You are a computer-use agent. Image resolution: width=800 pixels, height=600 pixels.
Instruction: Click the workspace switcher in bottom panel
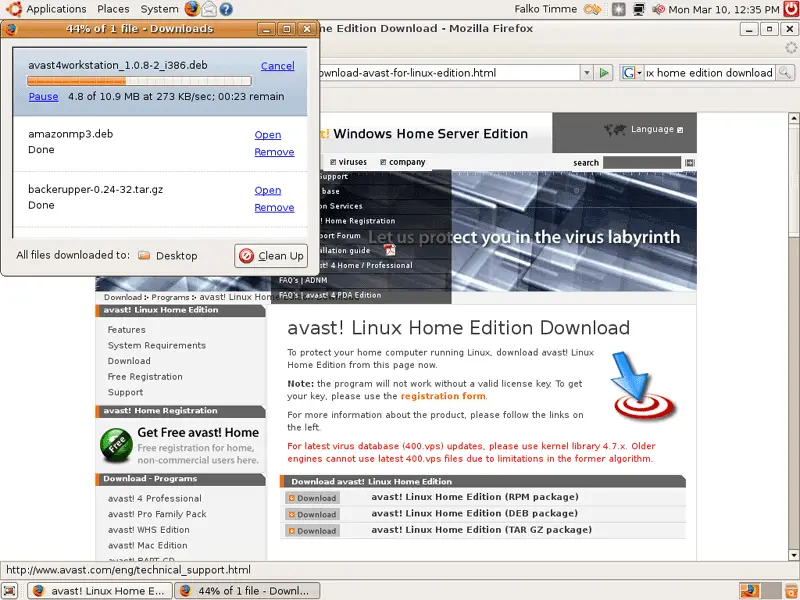tap(760, 591)
